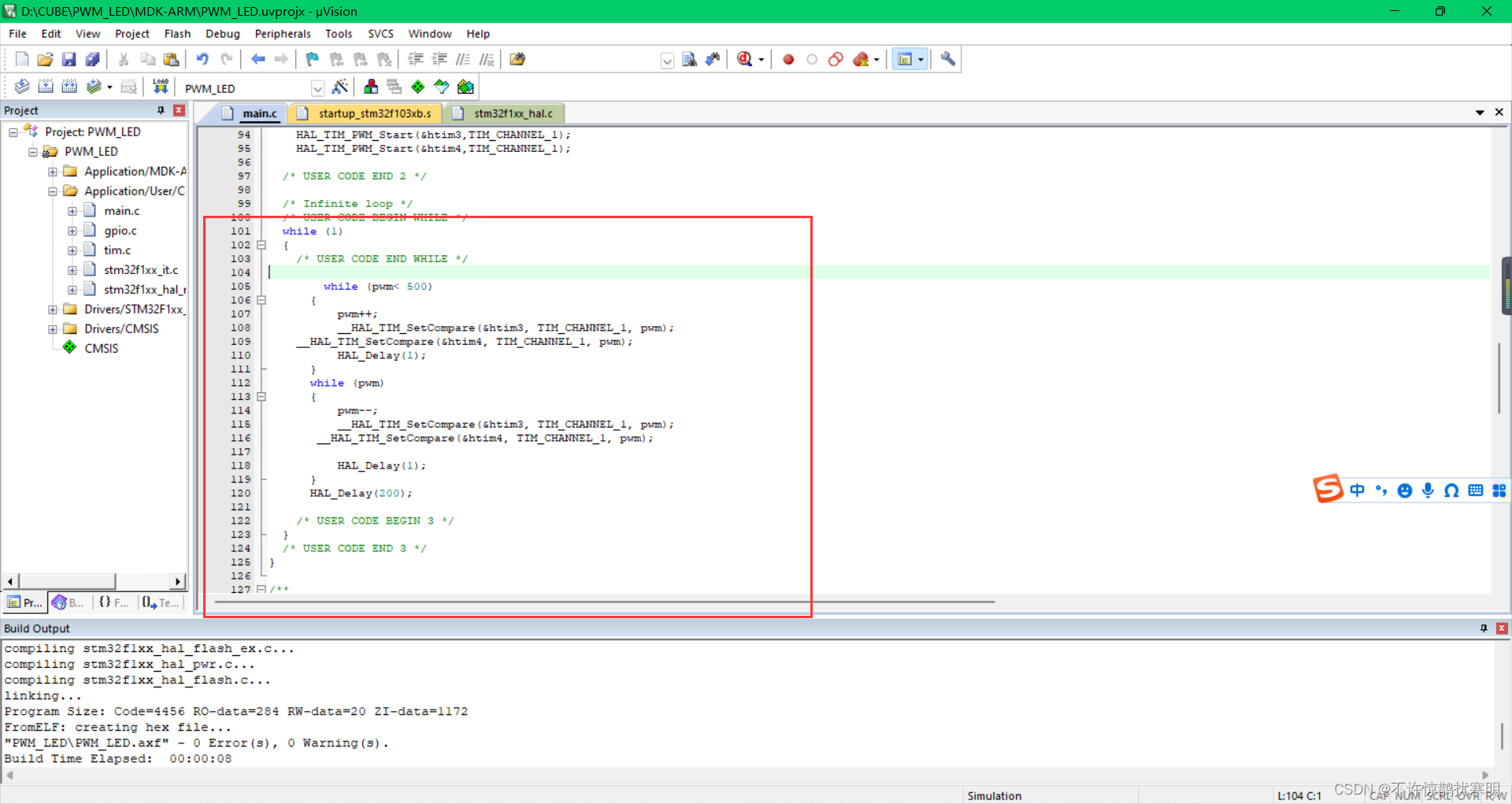
Task: Open the debug session dropdown arrow
Action: (761, 60)
